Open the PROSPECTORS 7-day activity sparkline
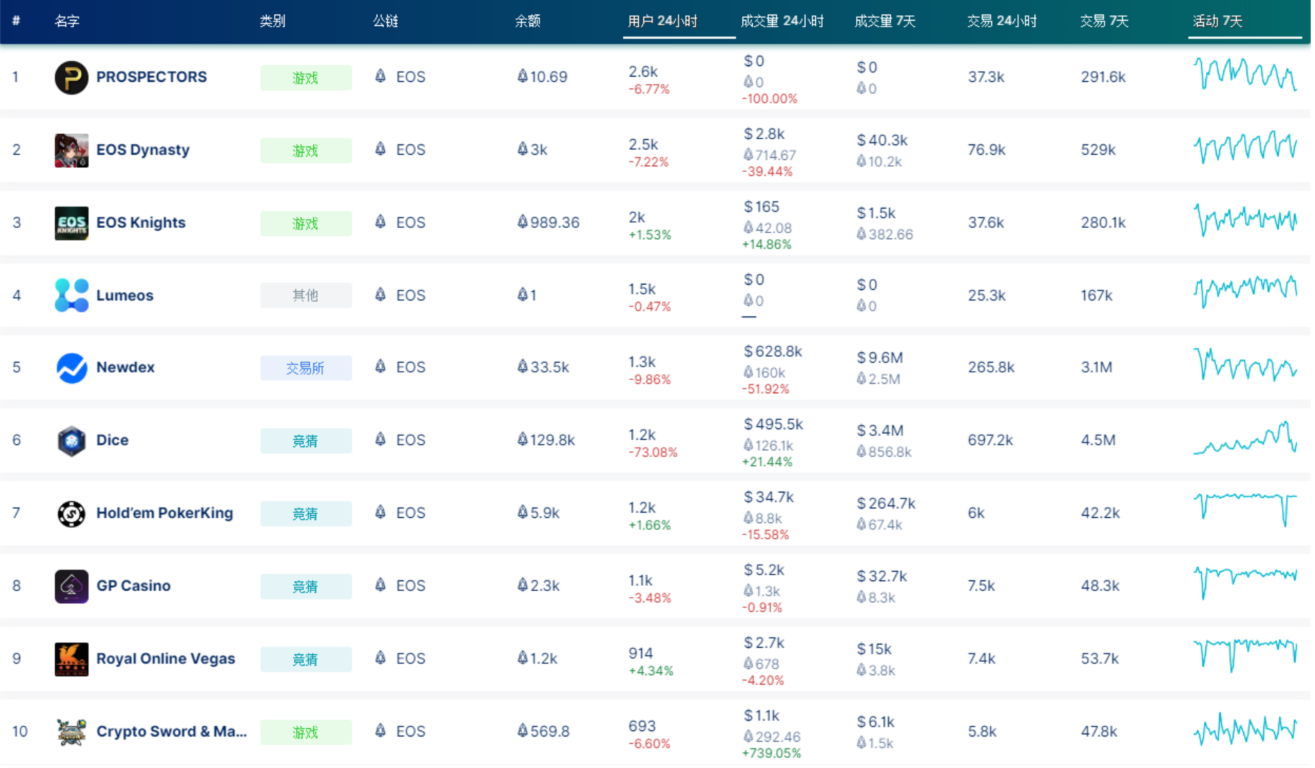The height and width of the screenshot is (768, 1315). coord(1245,75)
